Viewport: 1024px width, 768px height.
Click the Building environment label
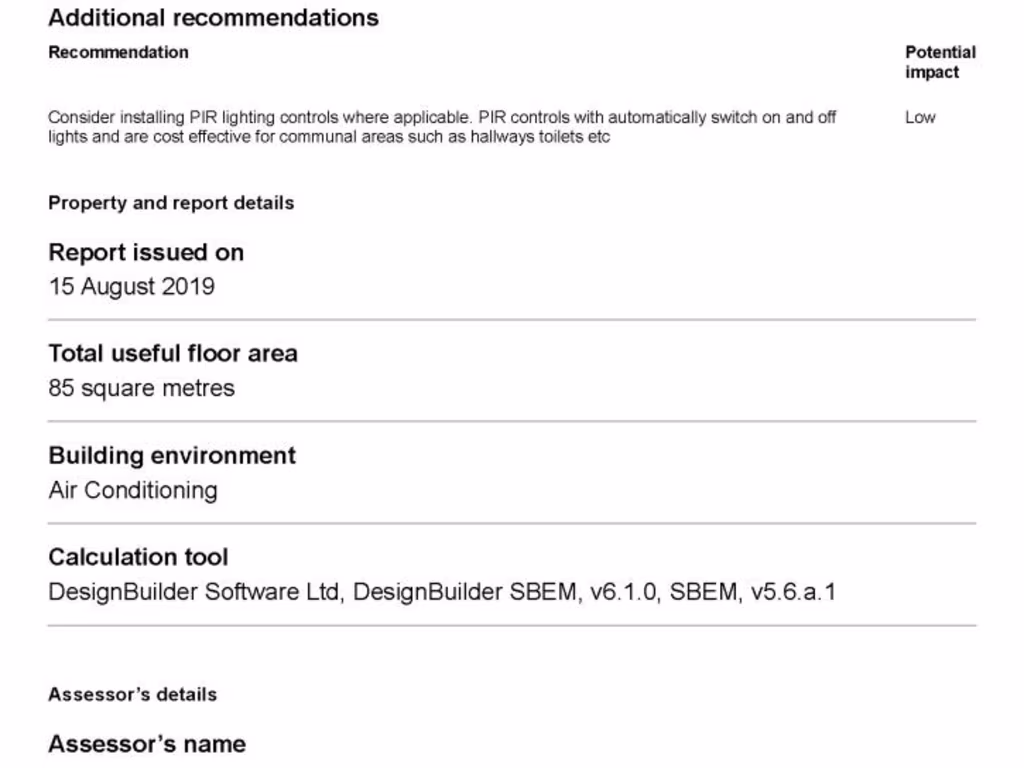(172, 456)
